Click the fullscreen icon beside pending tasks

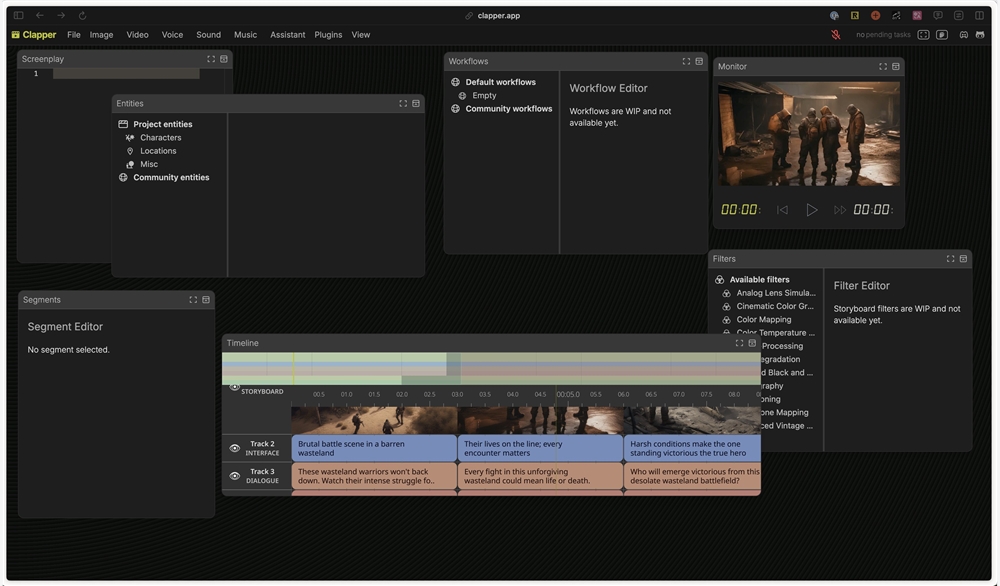(x=923, y=35)
